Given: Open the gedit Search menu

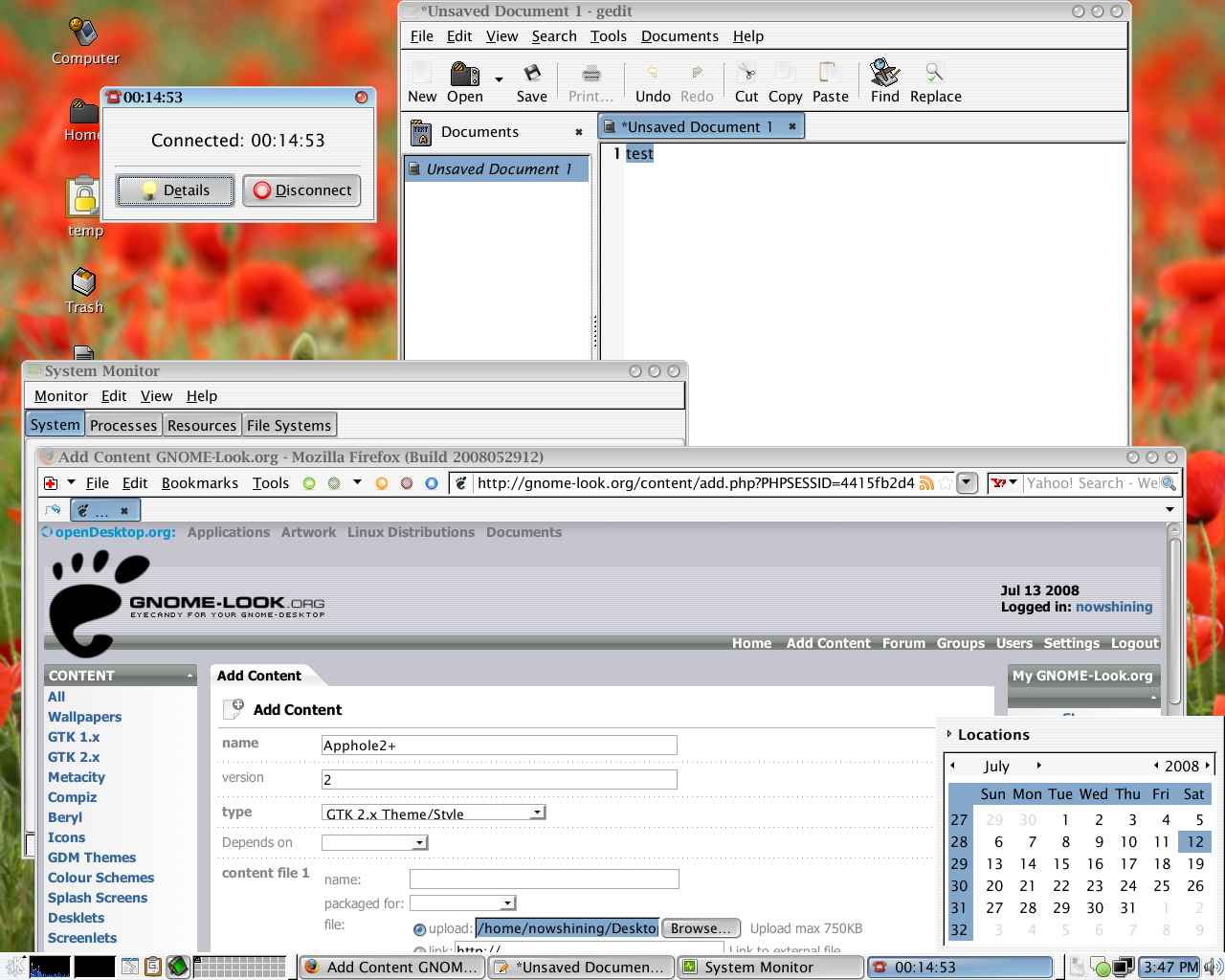Looking at the screenshot, I should tap(554, 36).
